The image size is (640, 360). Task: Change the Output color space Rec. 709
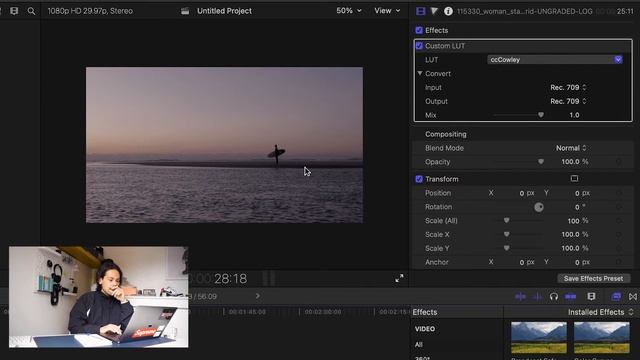pyautogui.click(x=568, y=101)
